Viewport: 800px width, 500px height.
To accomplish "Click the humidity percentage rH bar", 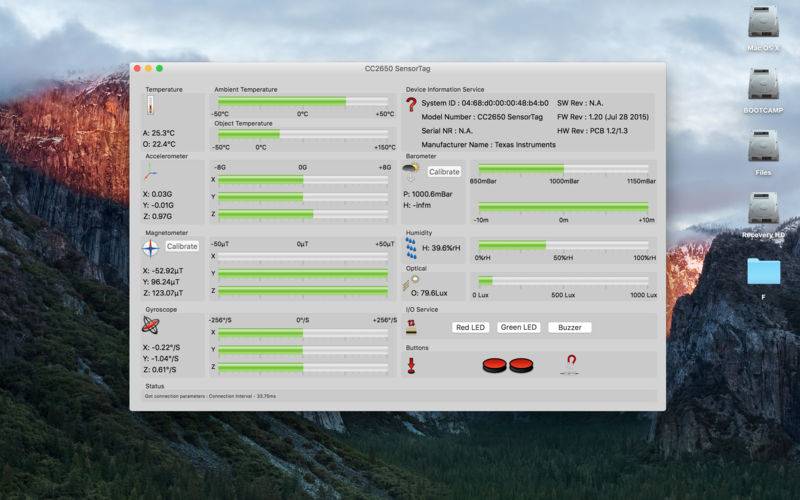I will 563,245.
